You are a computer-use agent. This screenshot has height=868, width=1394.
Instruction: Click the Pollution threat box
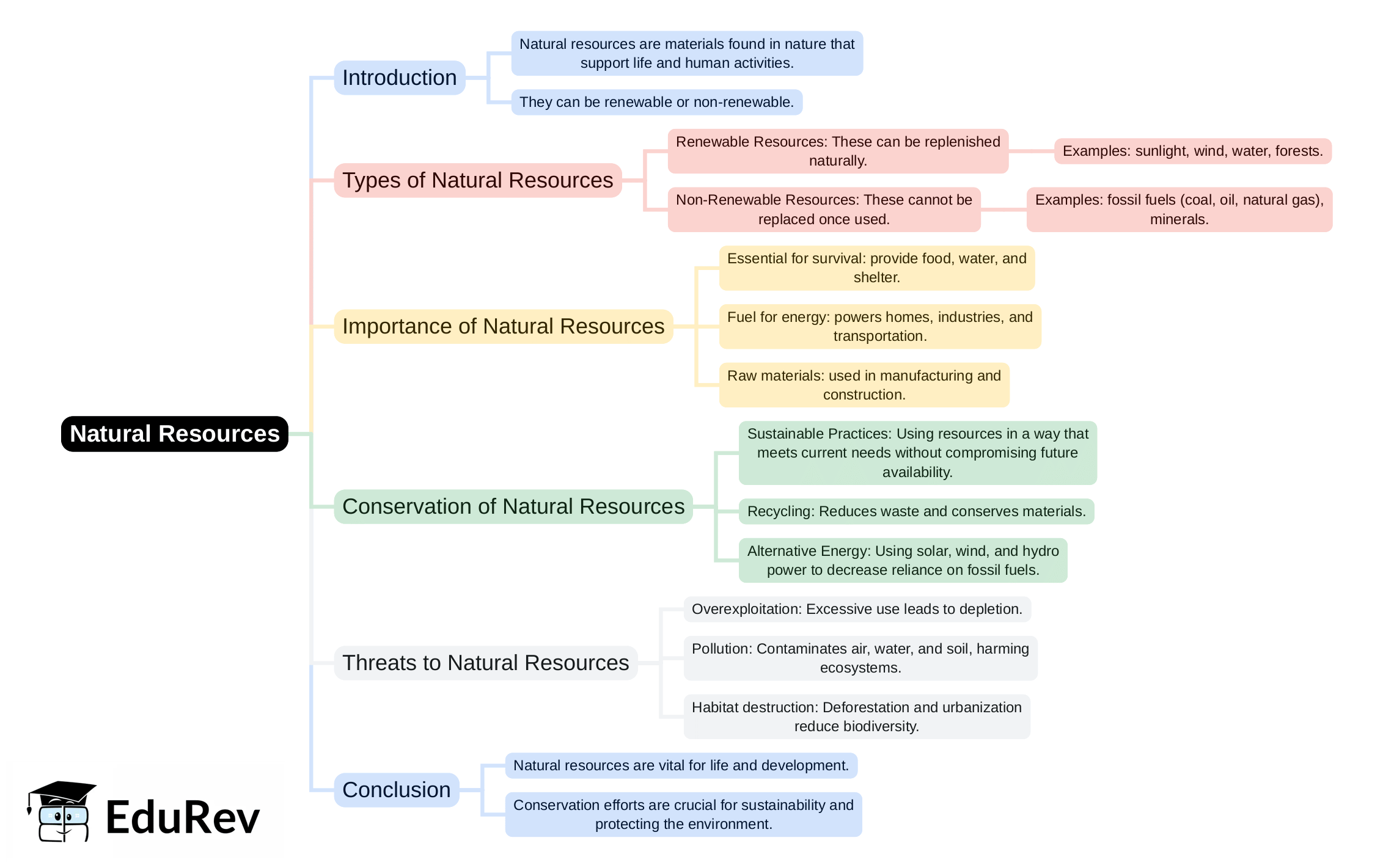click(858, 658)
